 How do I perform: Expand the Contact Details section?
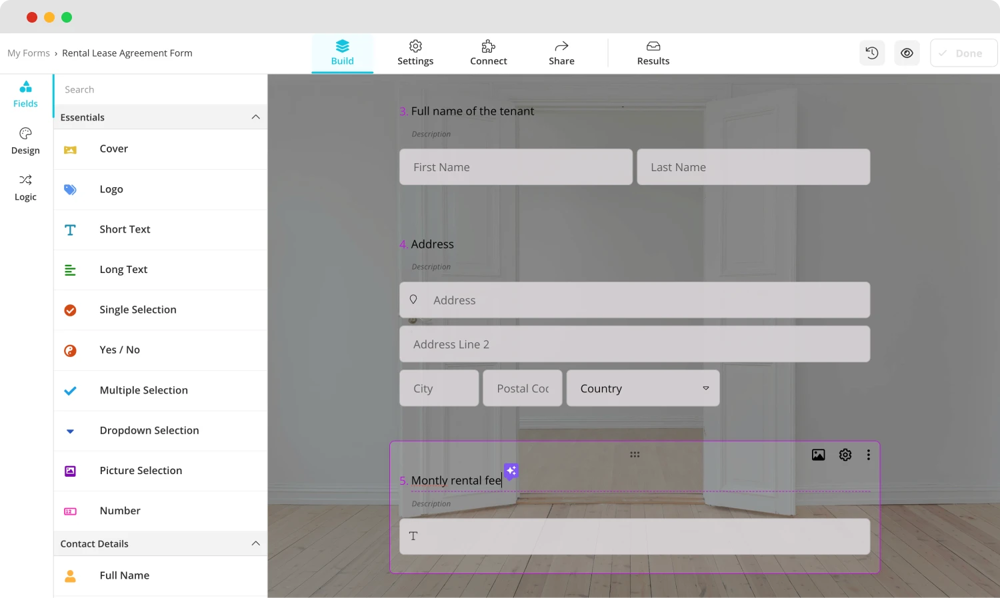tap(255, 543)
